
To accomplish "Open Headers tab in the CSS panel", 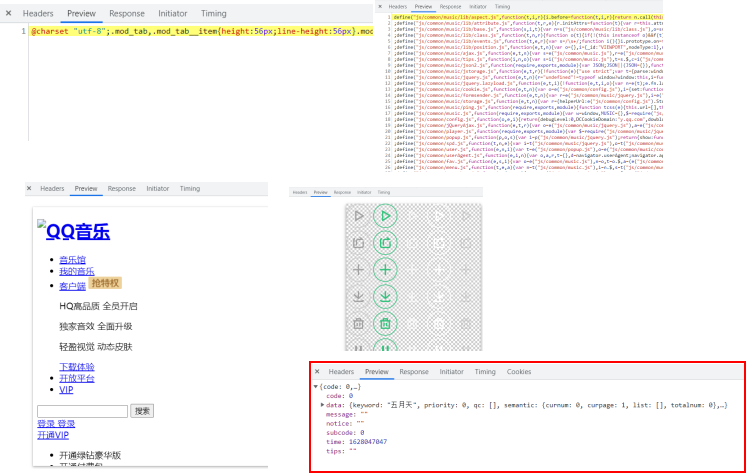I will (x=38, y=13).
